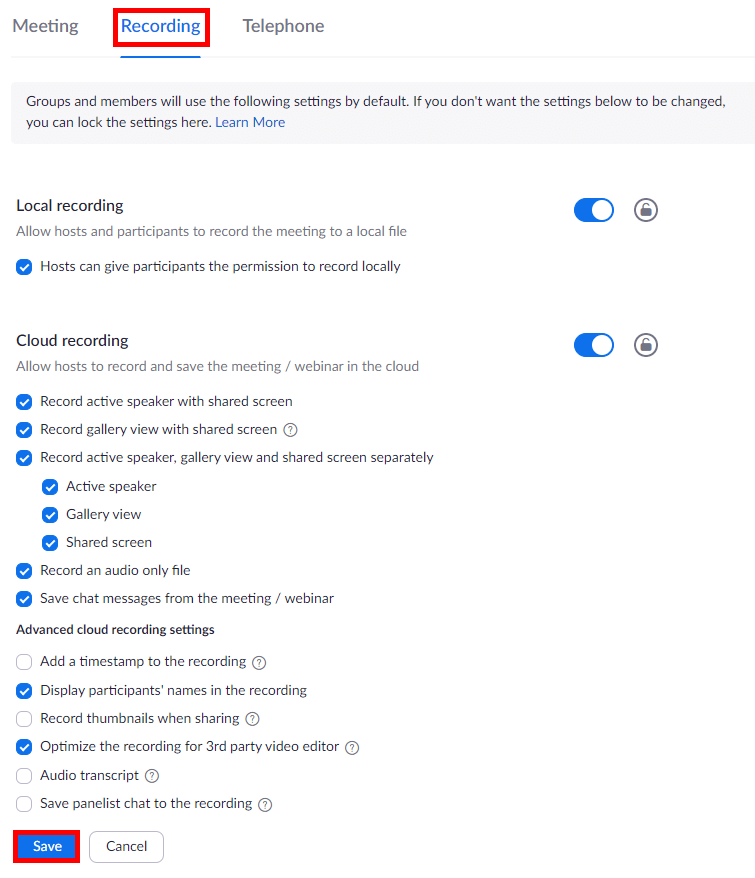Check the Audio transcript checkbox
Image resolution: width=755 pixels, height=878 pixels.
pyautogui.click(x=25, y=775)
